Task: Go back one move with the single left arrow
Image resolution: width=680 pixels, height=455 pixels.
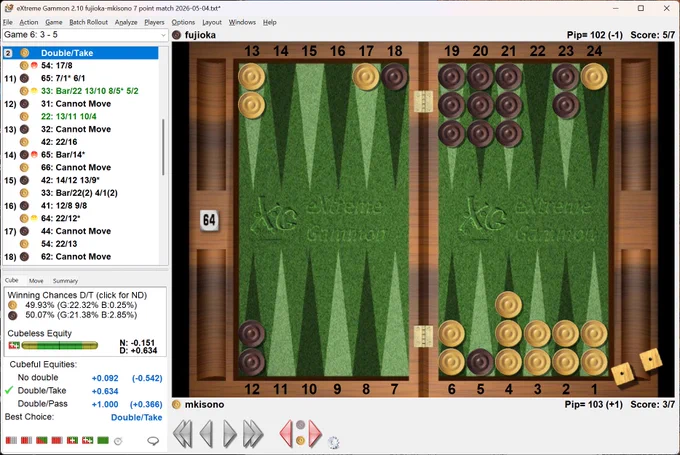Action: [206, 433]
